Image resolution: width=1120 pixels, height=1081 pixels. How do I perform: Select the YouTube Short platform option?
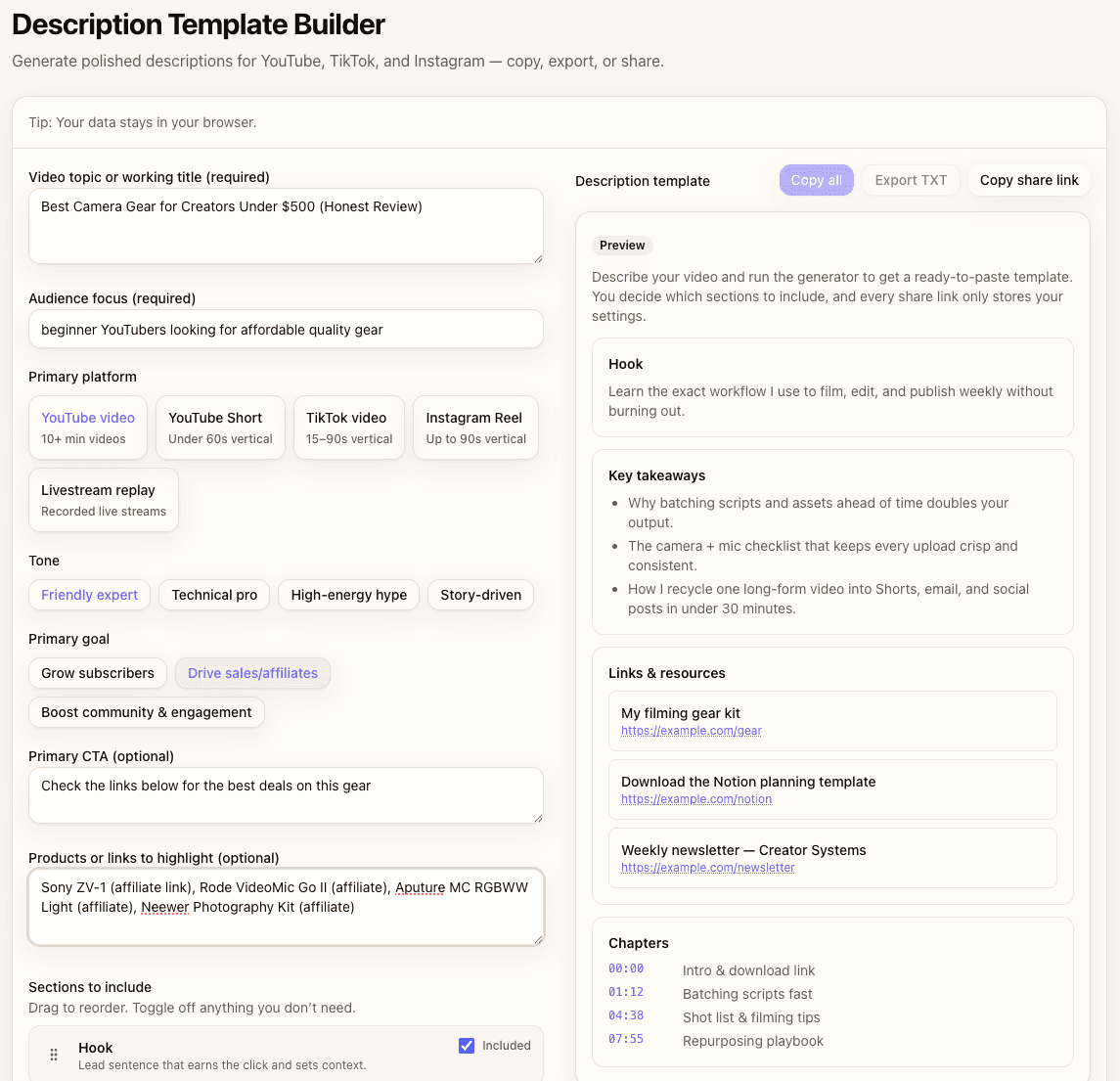pos(220,427)
